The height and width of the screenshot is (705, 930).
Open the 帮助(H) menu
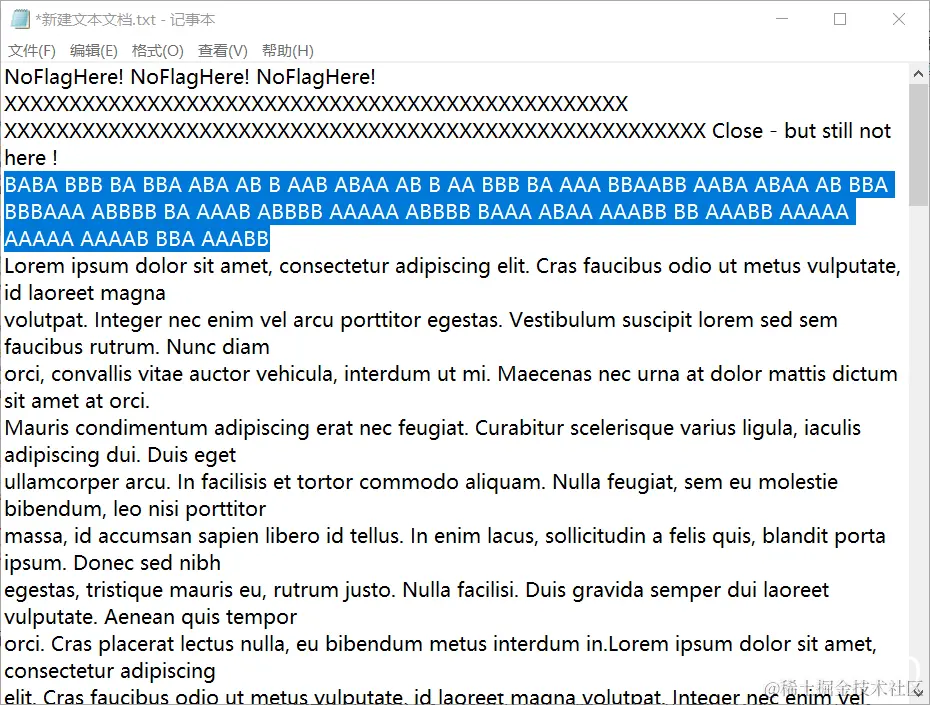[288, 51]
